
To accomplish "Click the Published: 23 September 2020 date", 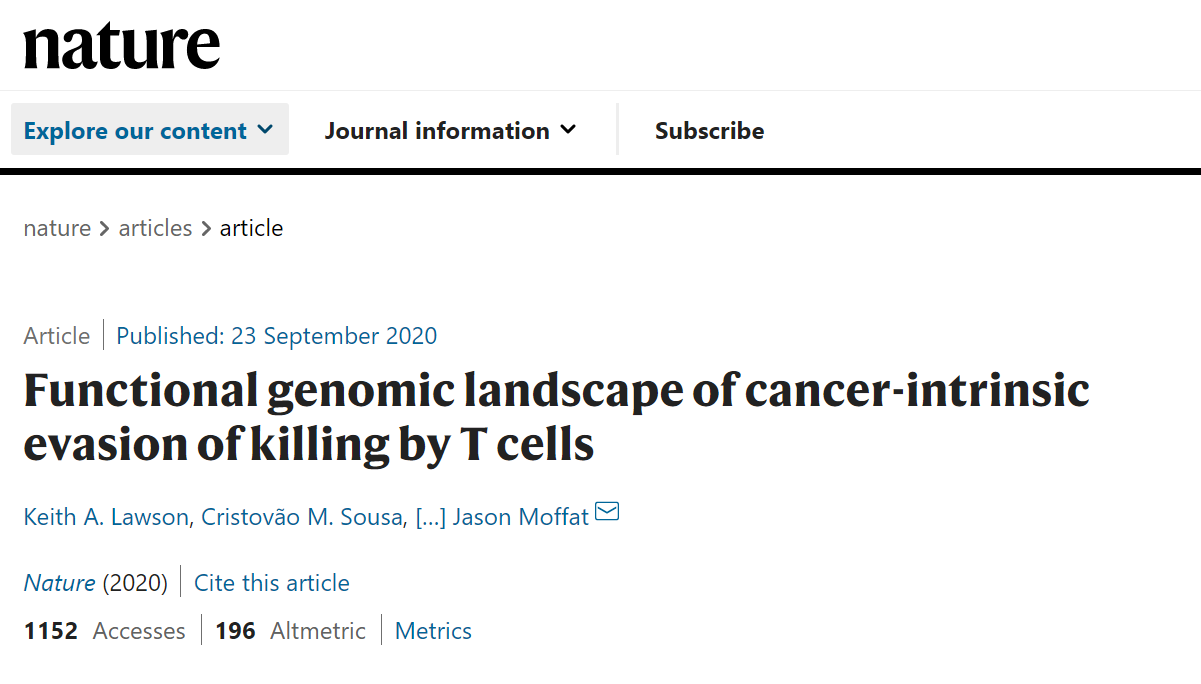I will (x=277, y=336).
